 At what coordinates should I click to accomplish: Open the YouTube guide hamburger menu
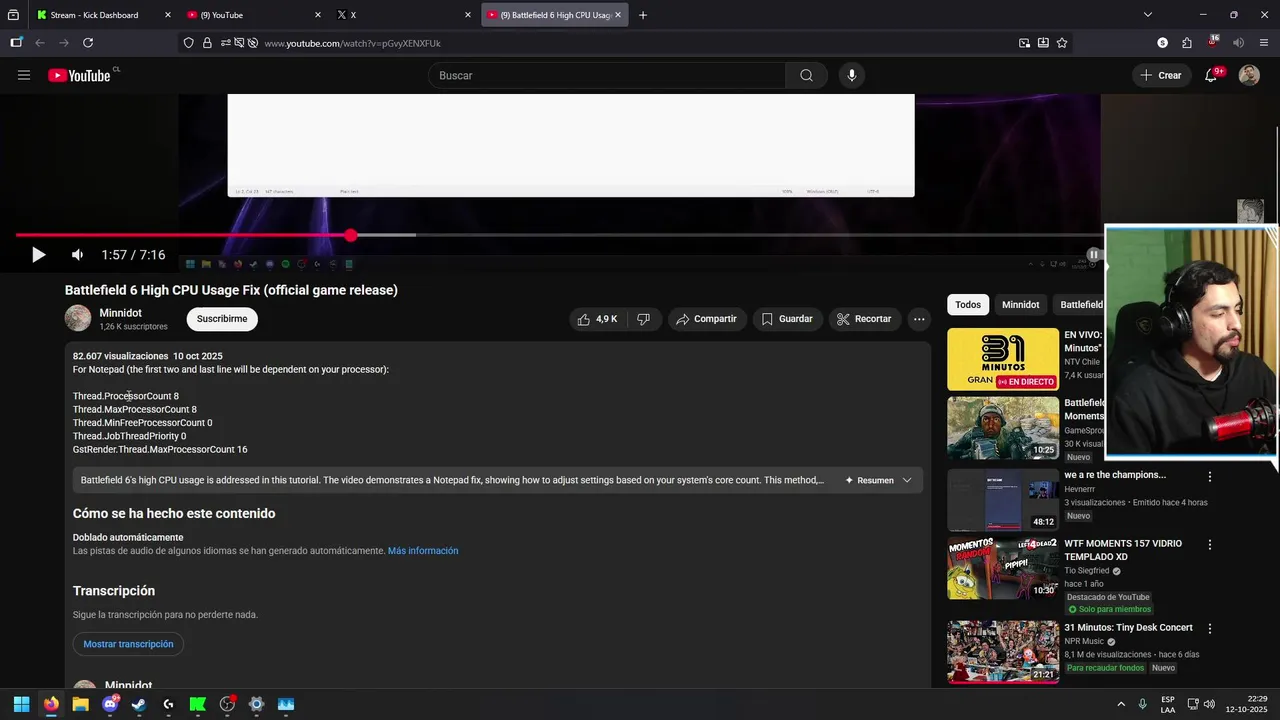click(x=24, y=75)
